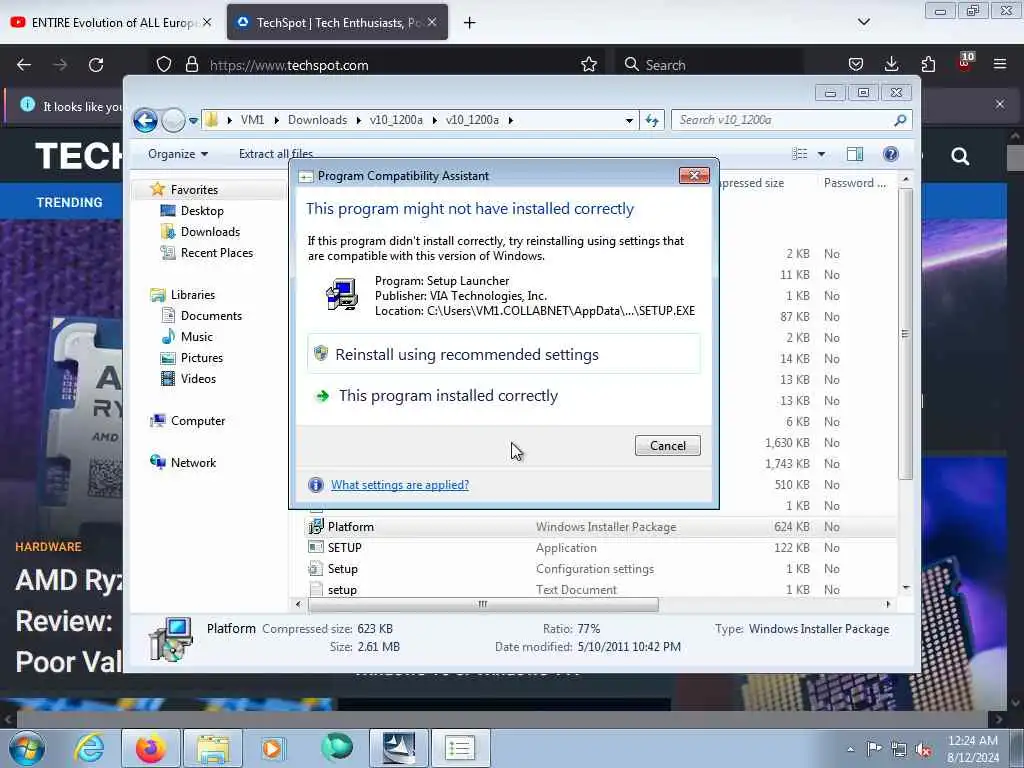The image size is (1024, 768).
Task: Click the Password column header
Action: click(x=854, y=183)
